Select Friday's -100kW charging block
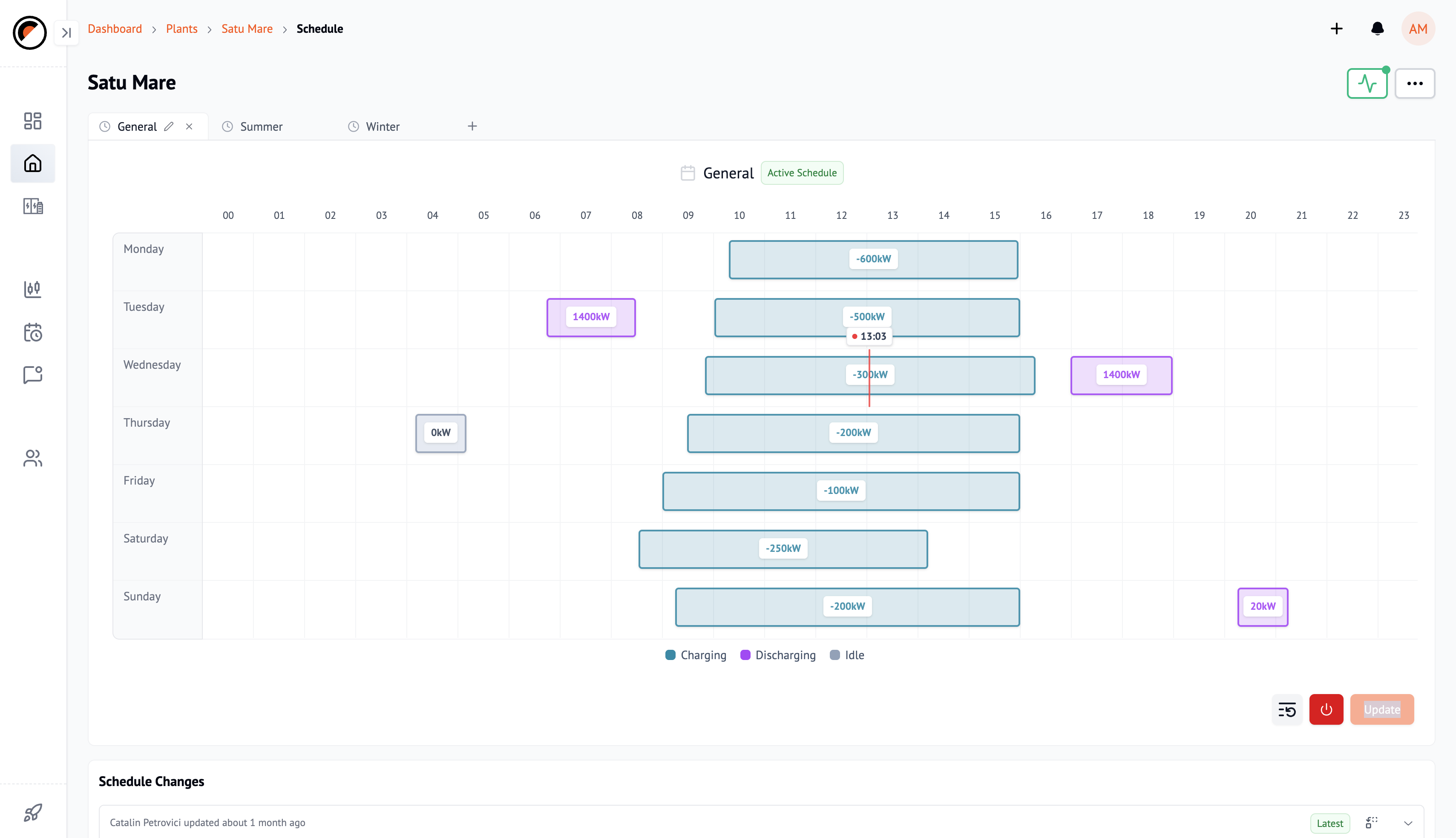 pos(840,491)
